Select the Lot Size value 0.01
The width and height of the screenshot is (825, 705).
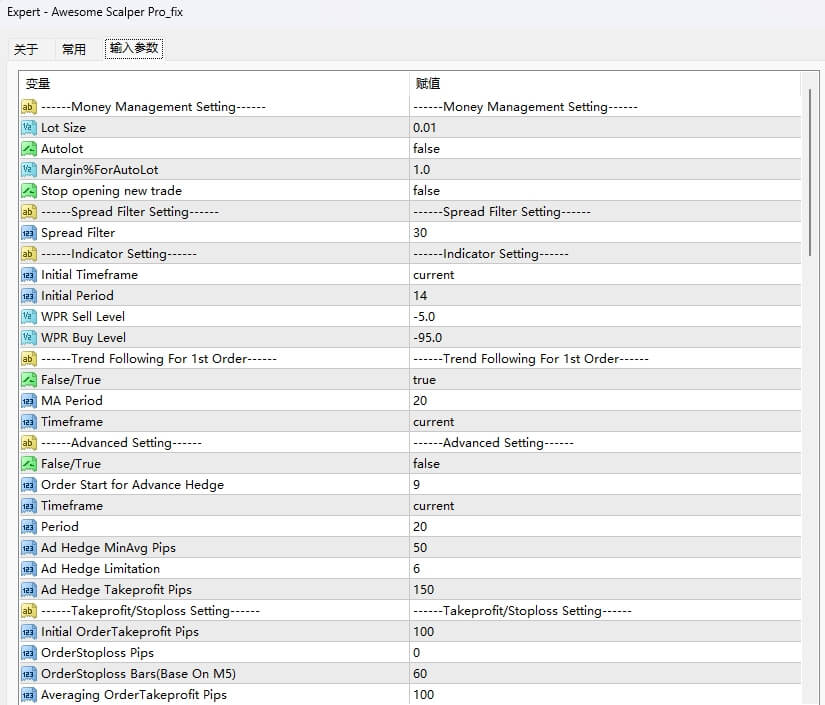(x=424, y=128)
